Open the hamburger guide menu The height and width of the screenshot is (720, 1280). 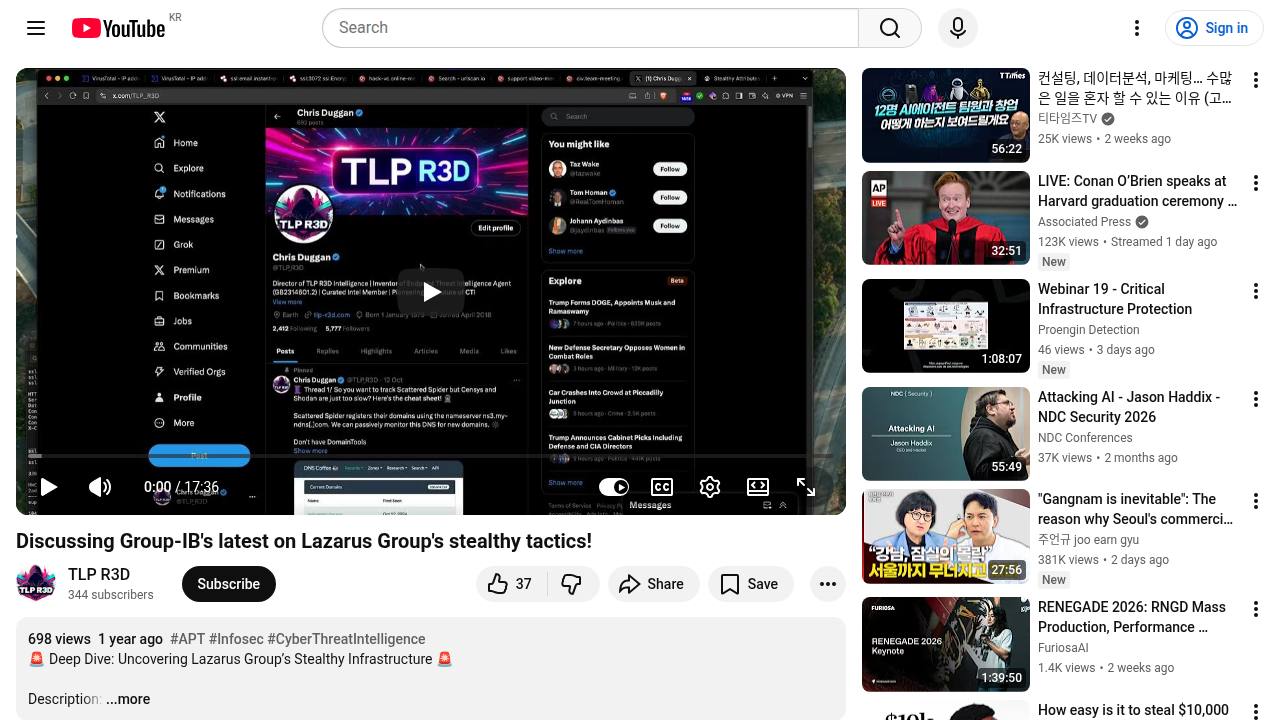[36, 28]
